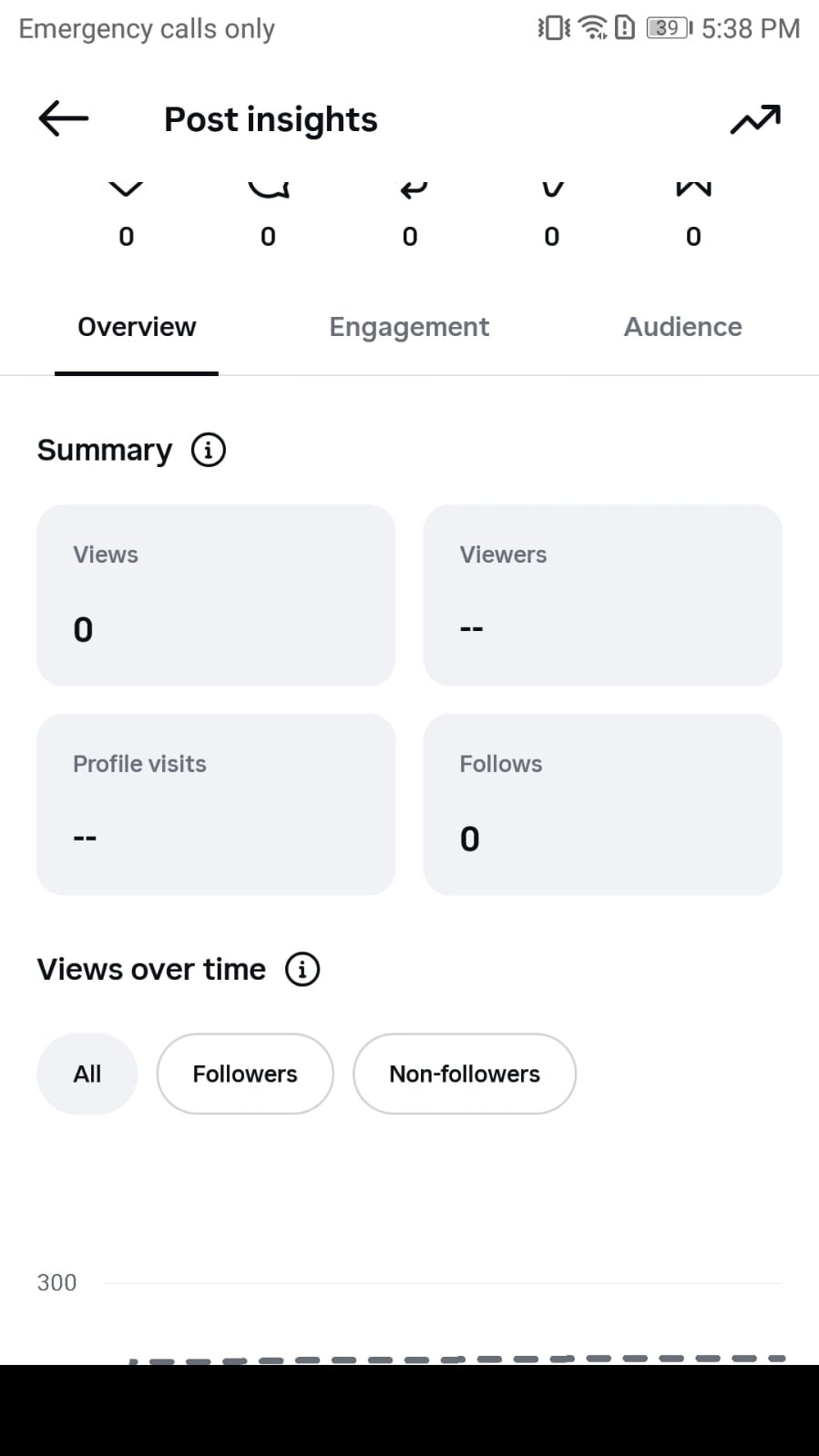
Task: Tap the dashed line on views chart
Action: point(456,1359)
